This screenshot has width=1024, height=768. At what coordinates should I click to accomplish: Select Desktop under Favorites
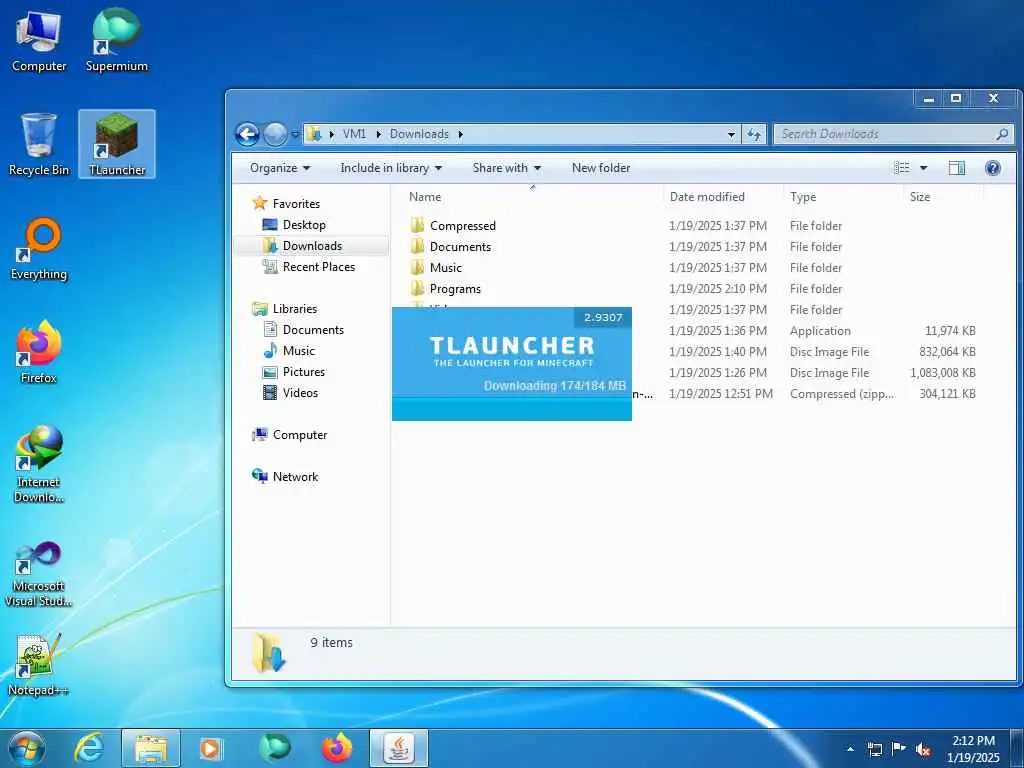click(x=294, y=225)
